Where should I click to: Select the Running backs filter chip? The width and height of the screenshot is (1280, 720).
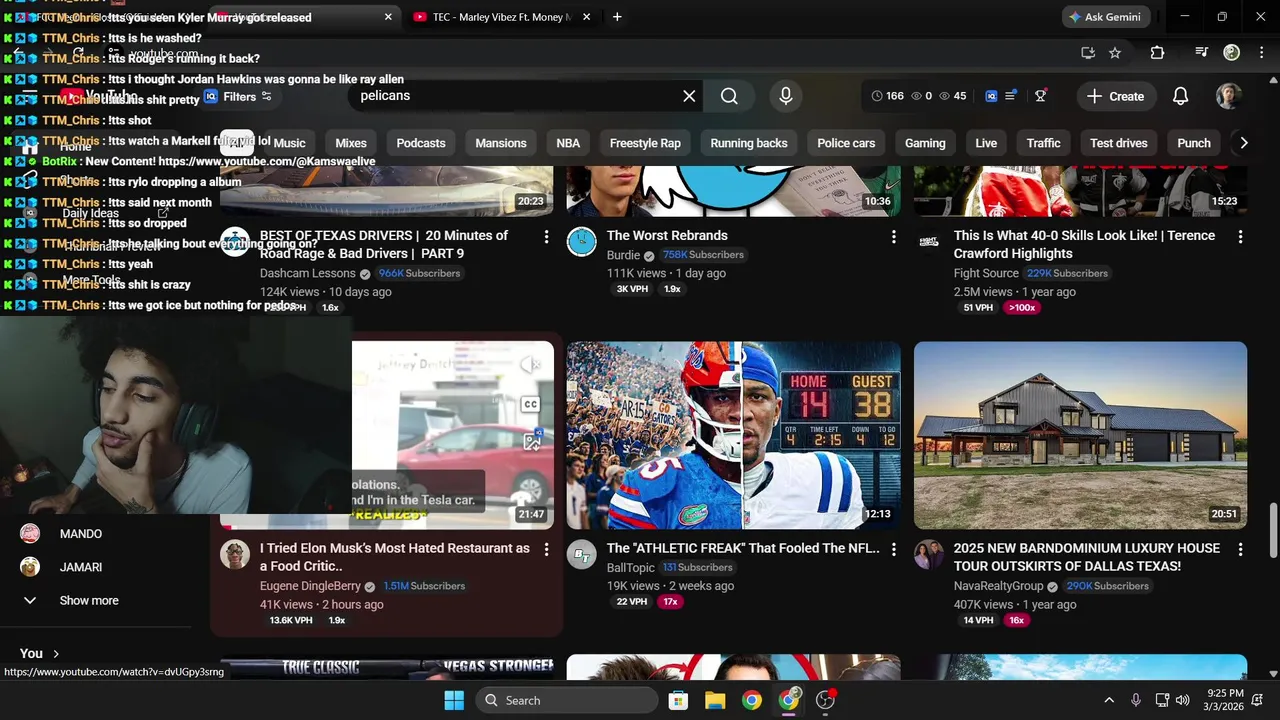pos(749,143)
